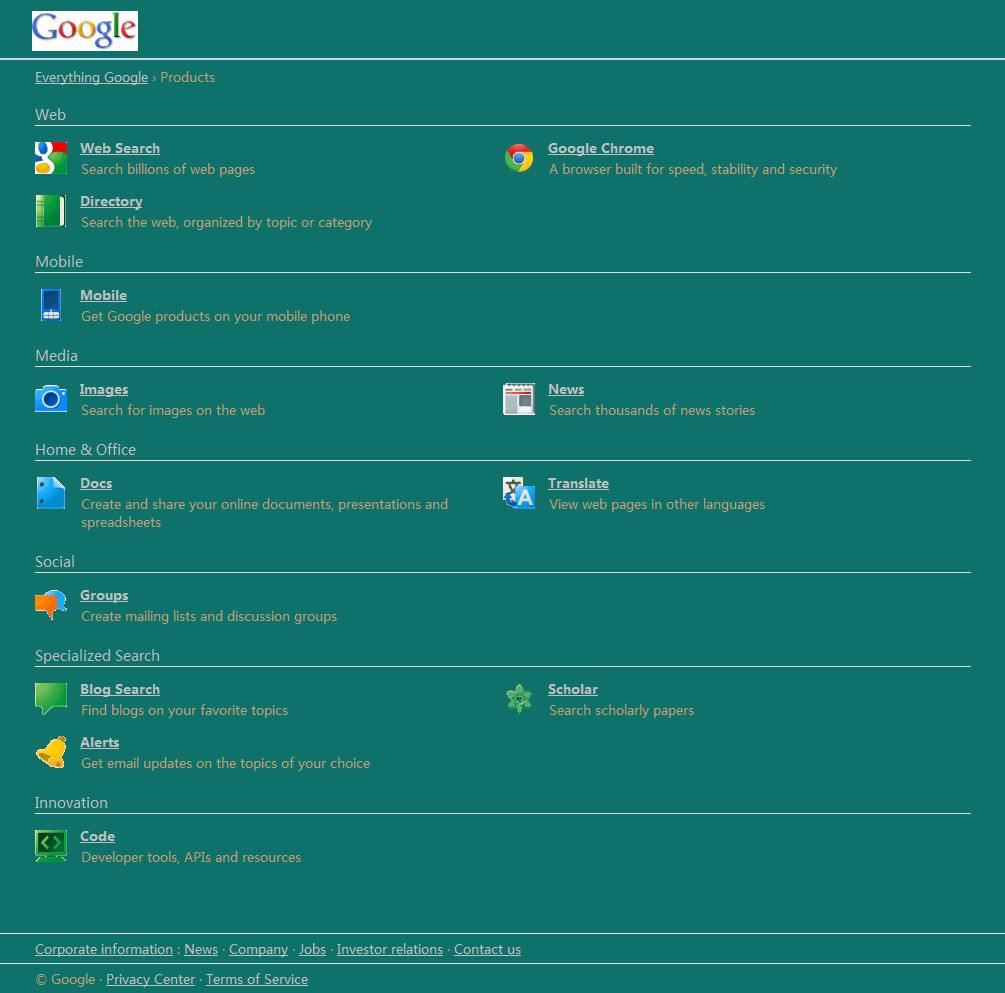Click the Contact us footer link

pyautogui.click(x=487, y=949)
